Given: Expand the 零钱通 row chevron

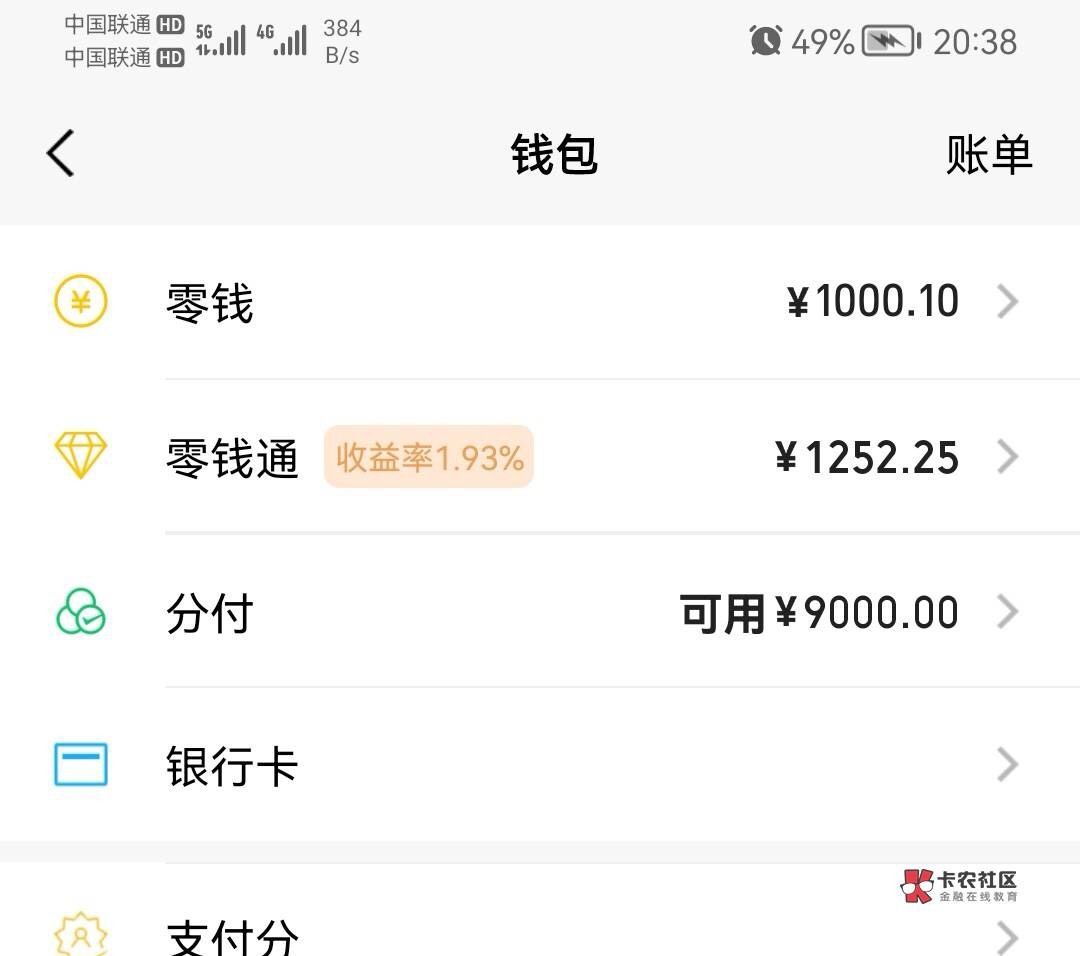Looking at the screenshot, I should 1007,457.
